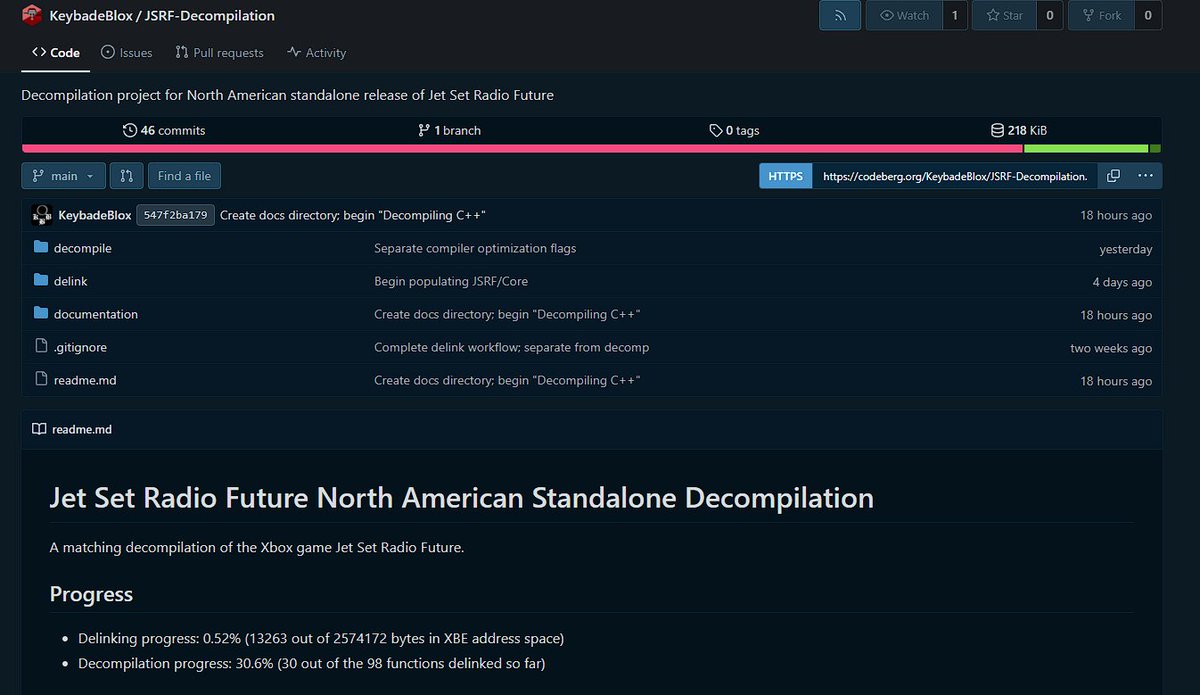This screenshot has width=1200, height=695.
Task: Open commit 'Begin populating JSRF/Core'
Action: (450, 281)
